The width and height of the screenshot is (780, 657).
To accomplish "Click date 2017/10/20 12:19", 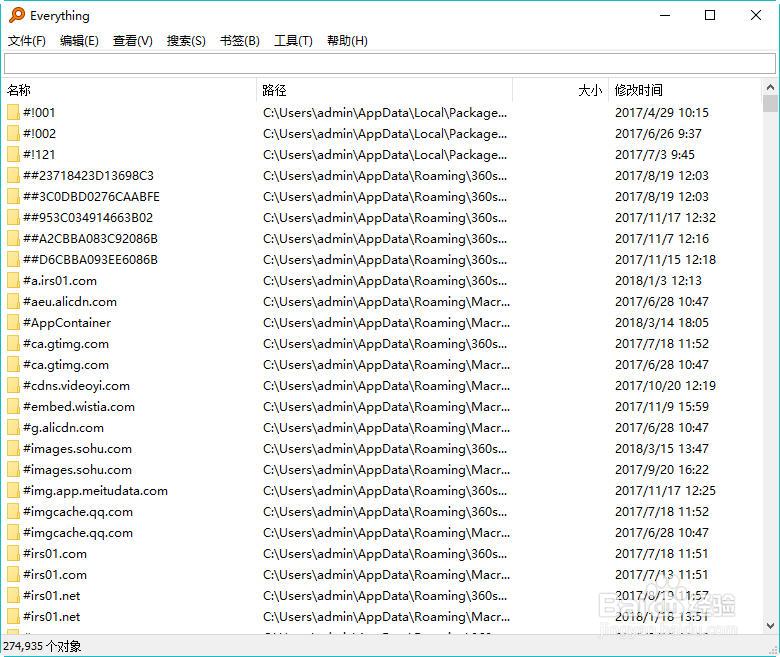I will tap(665, 385).
